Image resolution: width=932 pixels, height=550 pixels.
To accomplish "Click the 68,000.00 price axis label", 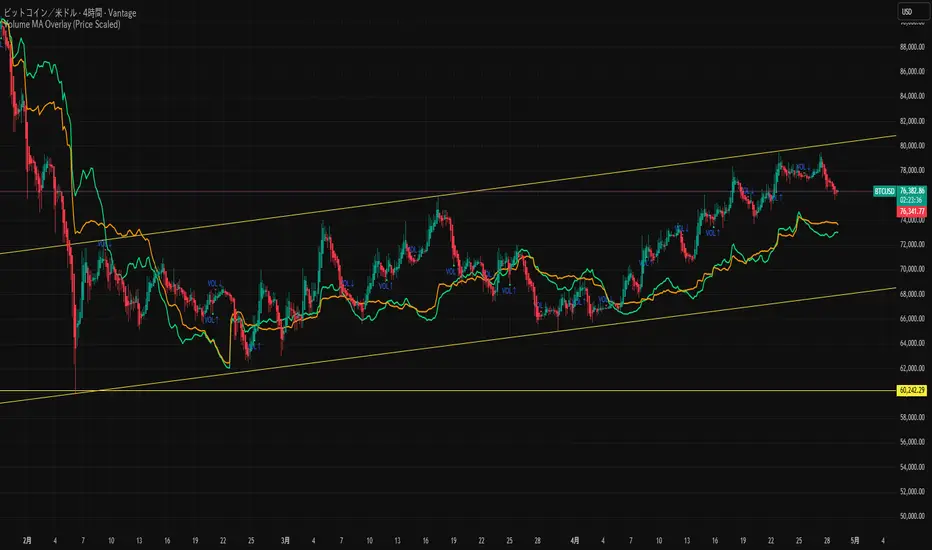I will click(x=912, y=294).
